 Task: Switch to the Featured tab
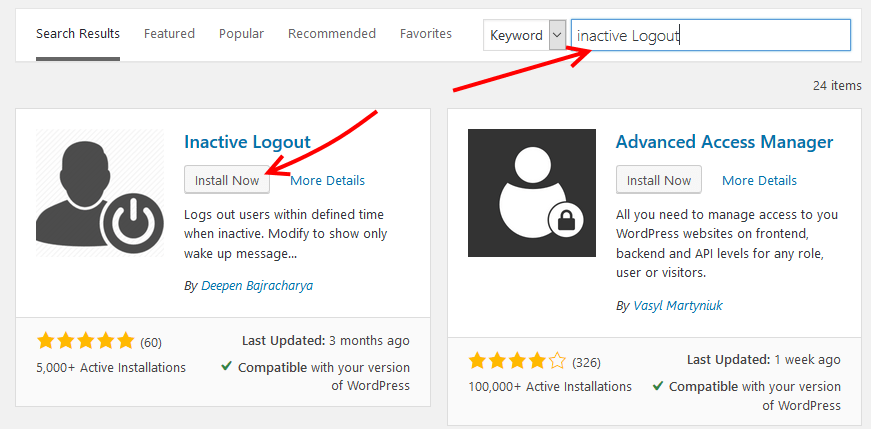pyautogui.click(x=169, y=34)
